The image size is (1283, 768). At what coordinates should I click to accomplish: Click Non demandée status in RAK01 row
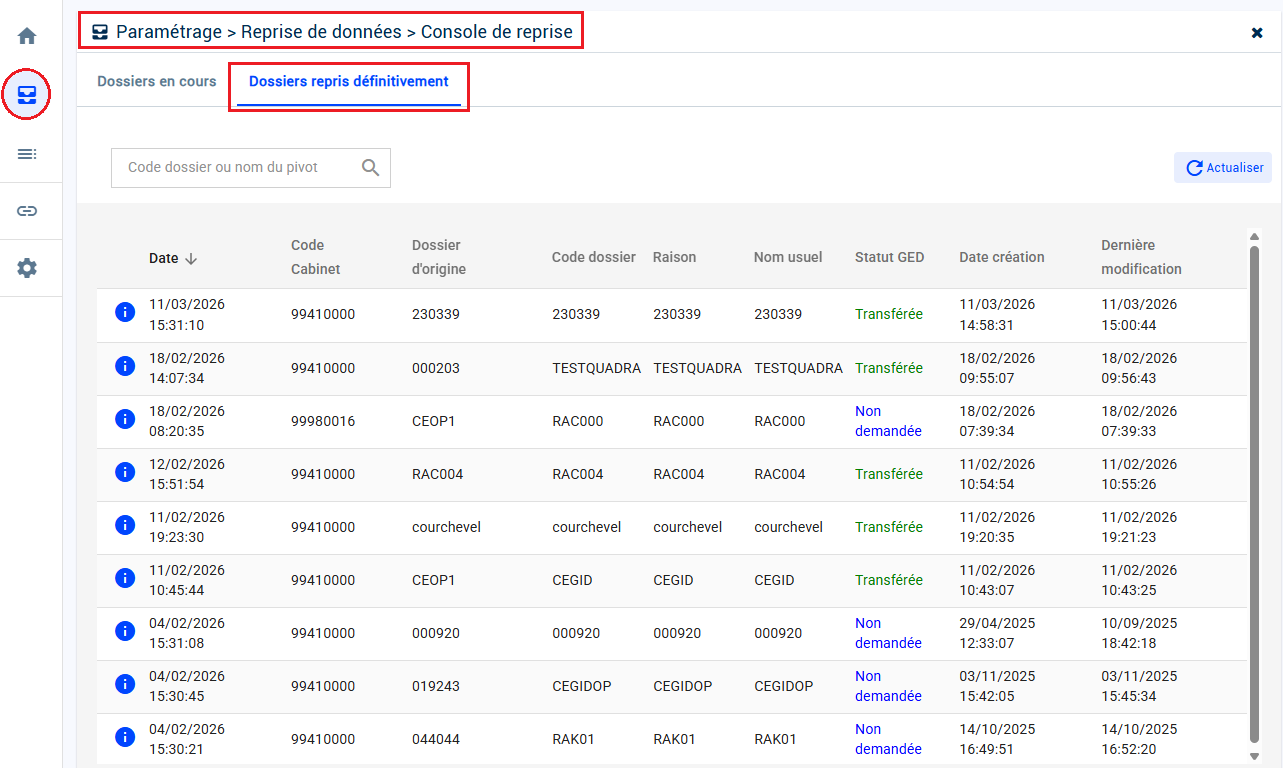(x=888, y=739)
